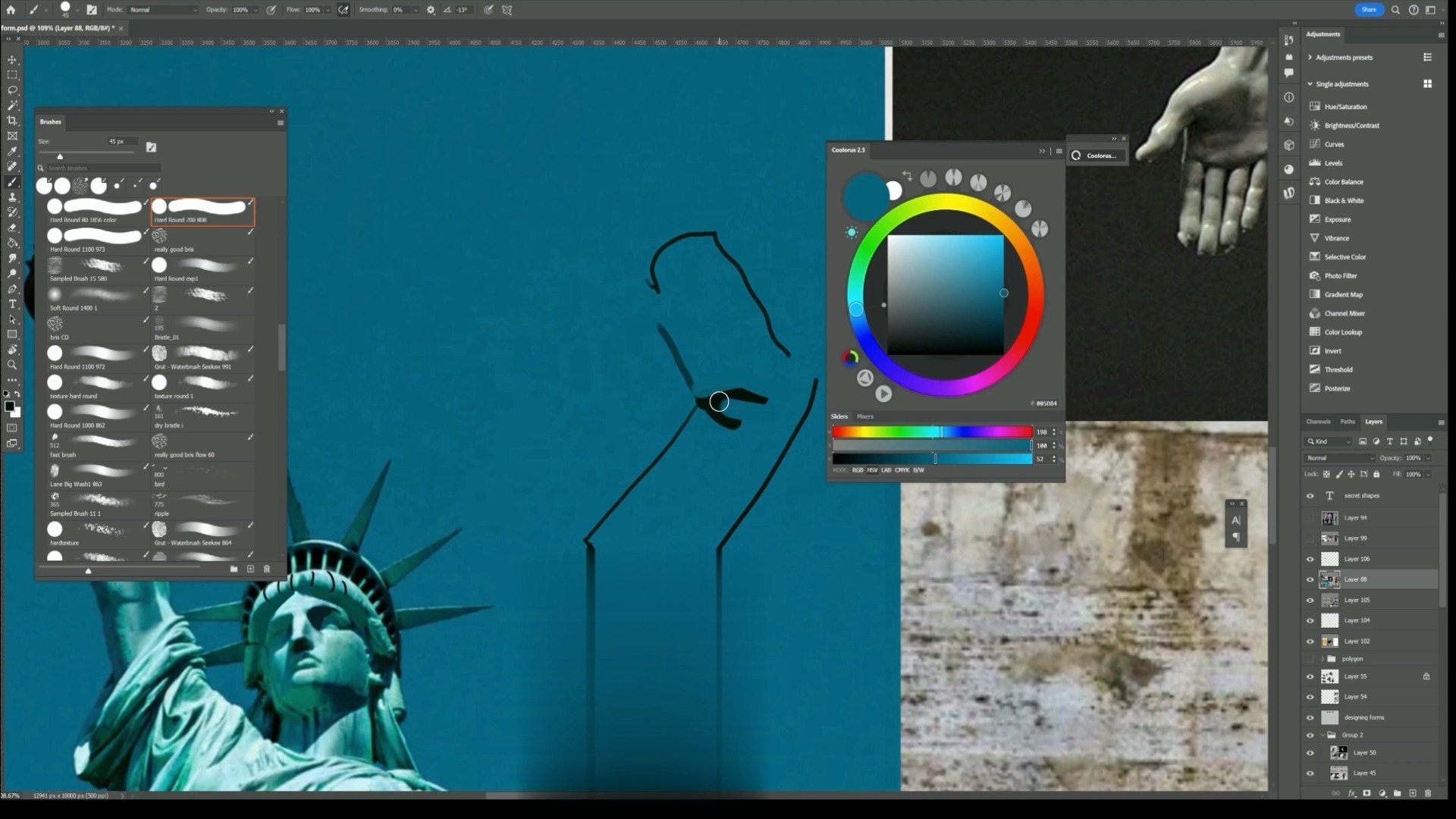Toggle symmetry paint butterfly icon
This screenshot has height=819, width=1456.
pyautogui.click(x=507, y=10)
